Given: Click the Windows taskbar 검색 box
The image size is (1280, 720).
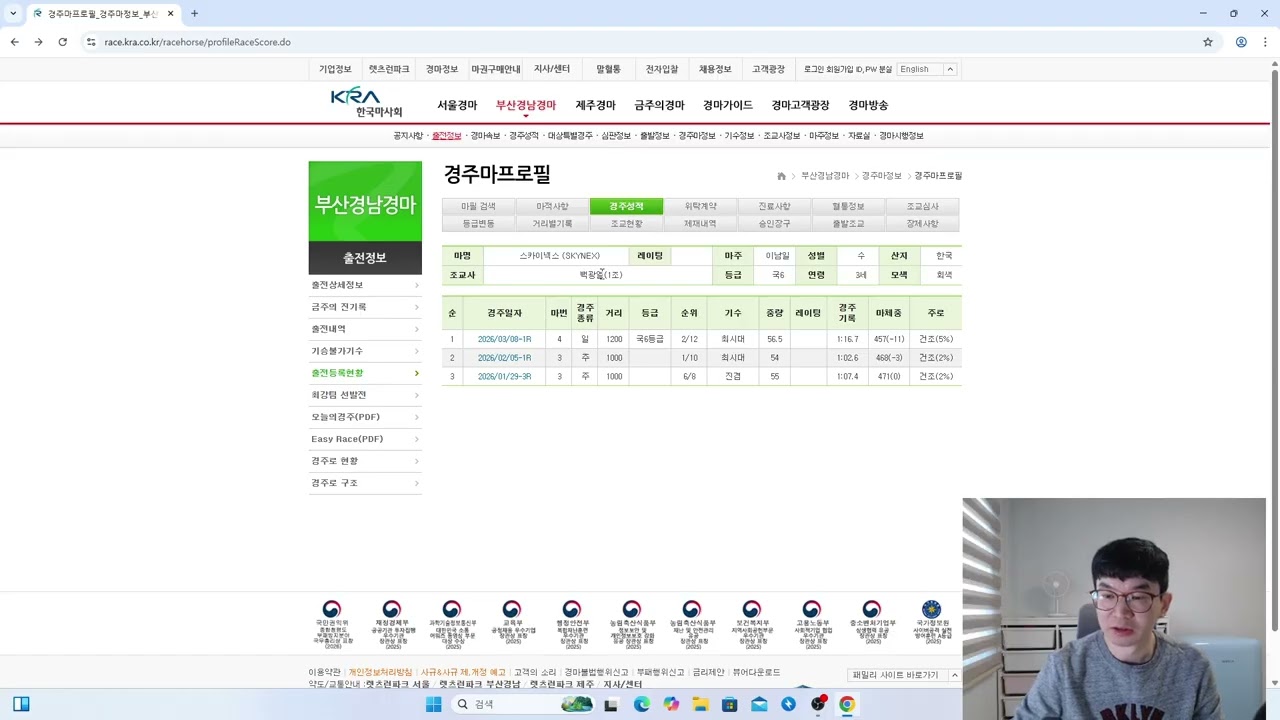Looking at the screenshot, I should pos(519,704).
